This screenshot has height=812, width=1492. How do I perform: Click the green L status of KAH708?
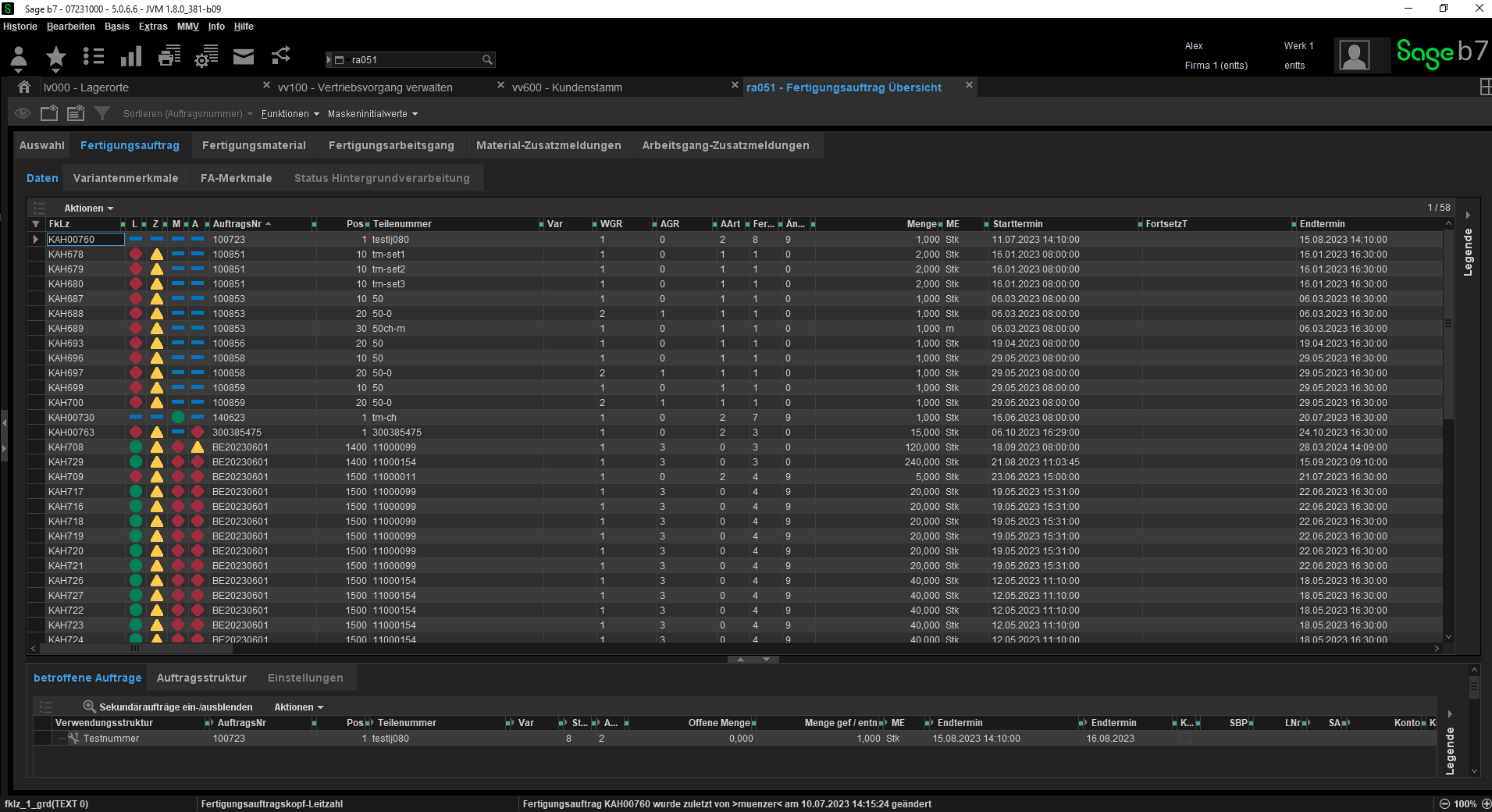(136, 447)
